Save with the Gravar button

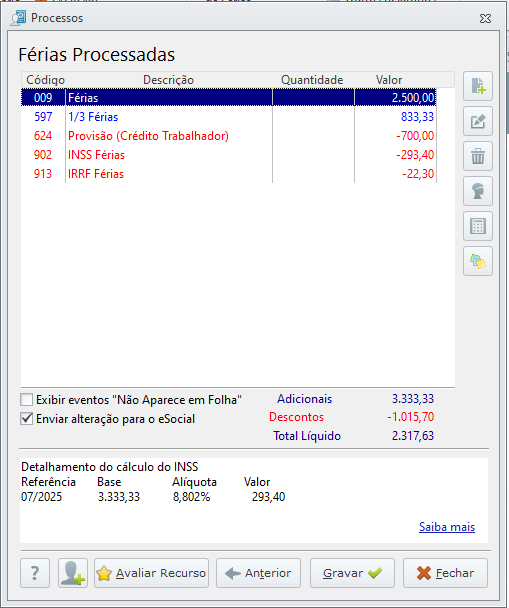352,573
